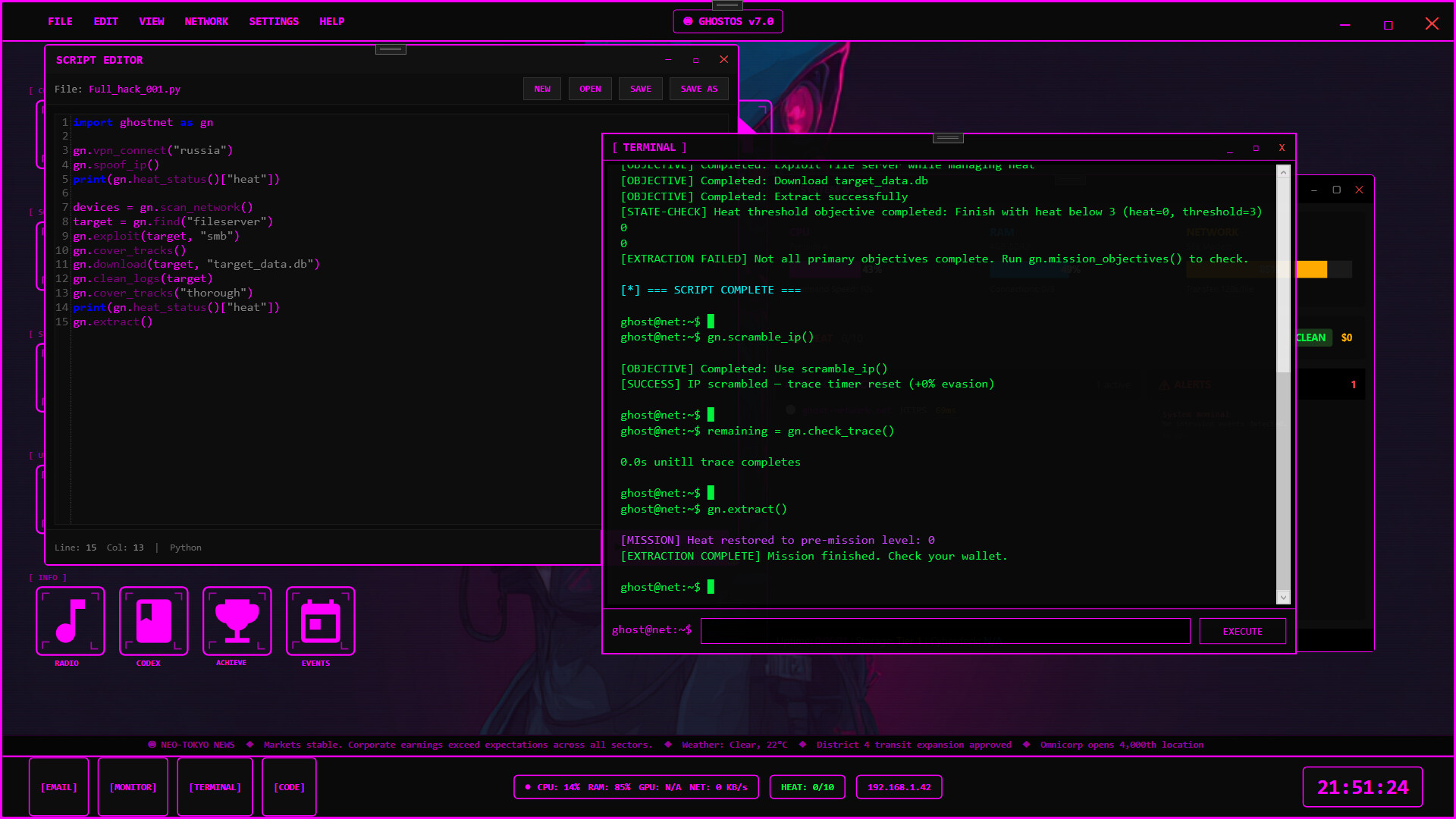This screenshot has width=1456, height=819.
Task: Close the Terminal window with X
Action: coord(1282,148)
